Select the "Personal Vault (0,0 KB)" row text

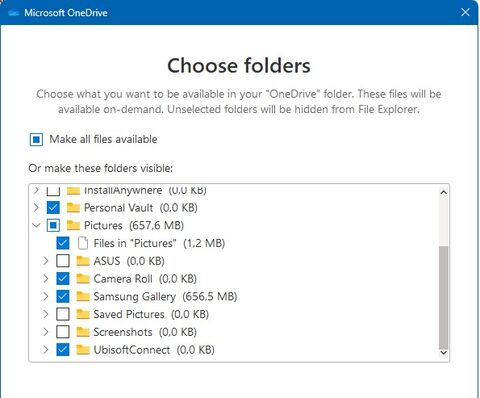pyautogui.click(x=141, y=208)
